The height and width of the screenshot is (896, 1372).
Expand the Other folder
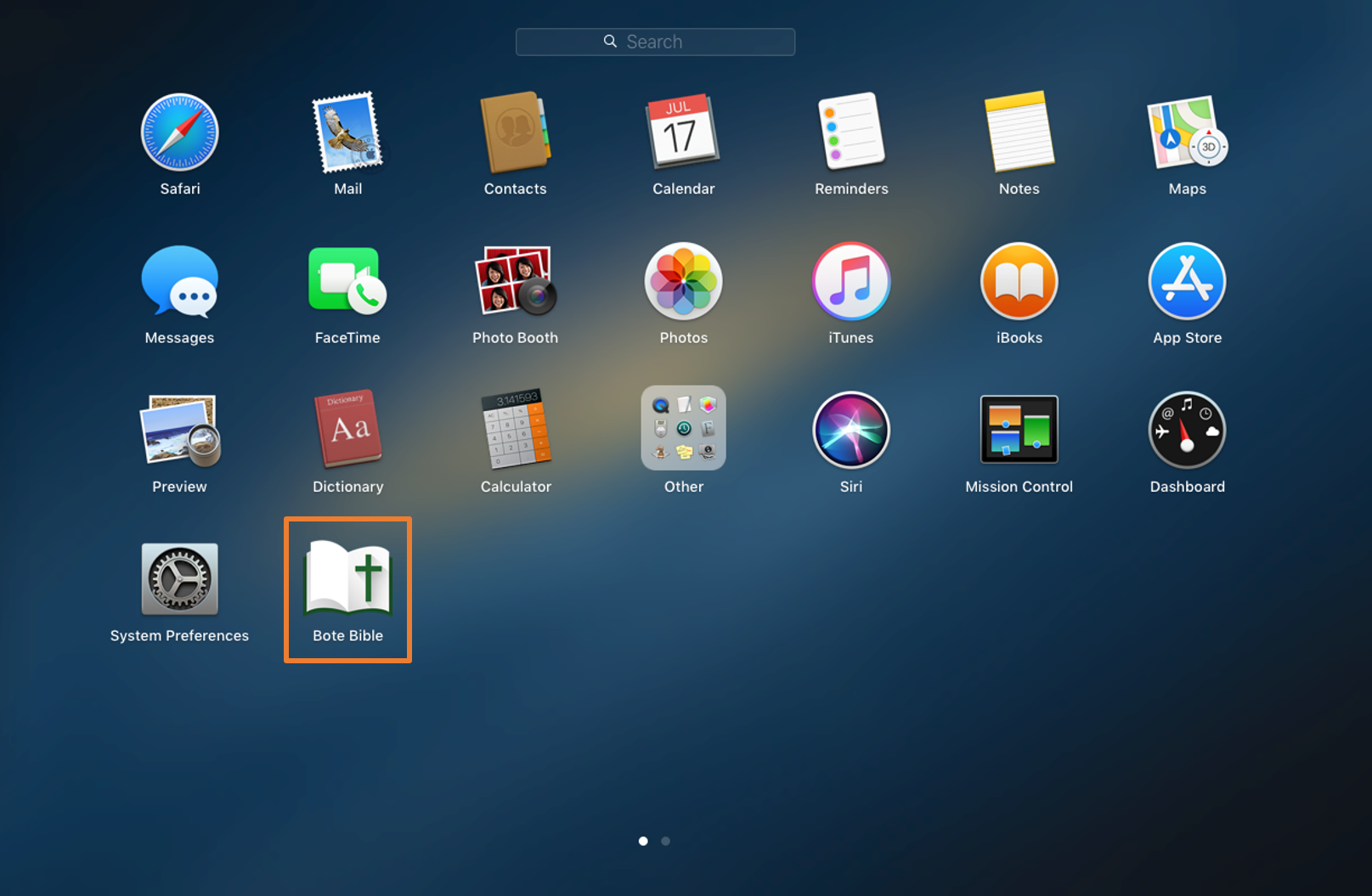click(683, 429)
